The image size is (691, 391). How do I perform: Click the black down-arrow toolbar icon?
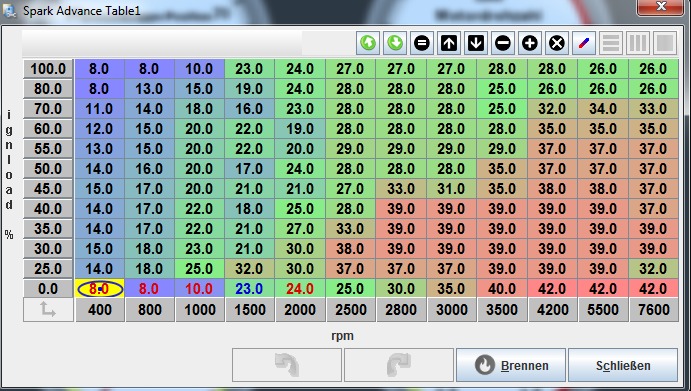476,43
